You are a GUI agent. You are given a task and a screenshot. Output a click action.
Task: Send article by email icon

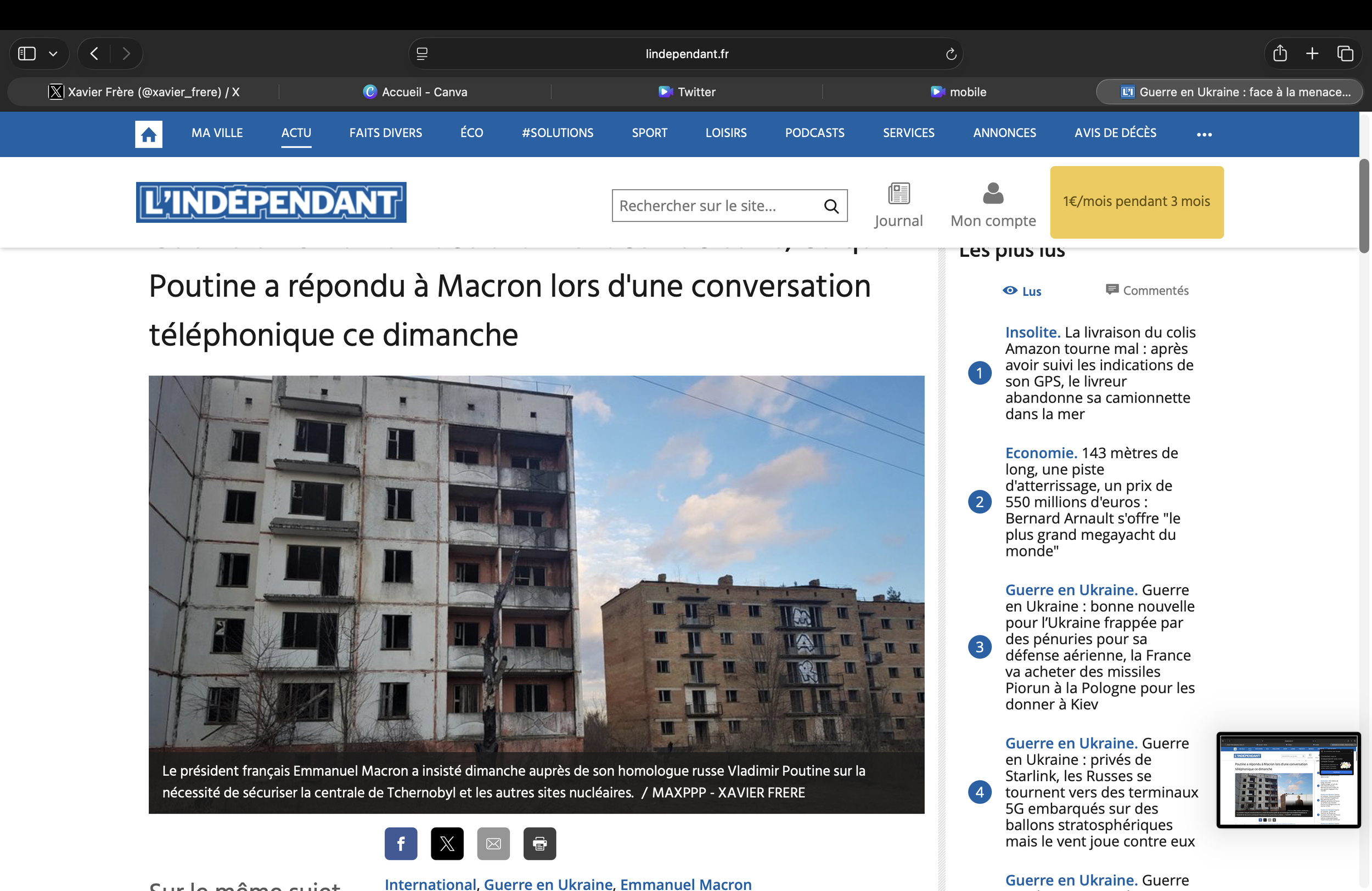pos(493,843)
